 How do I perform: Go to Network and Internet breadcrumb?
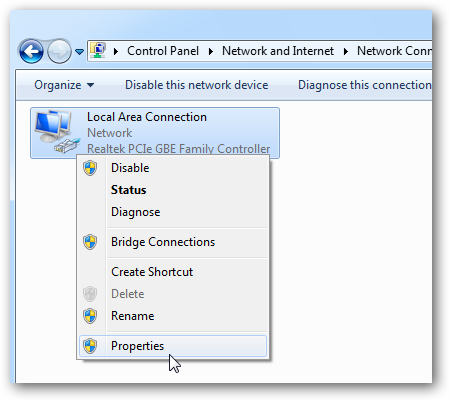[x=278, y=51]
